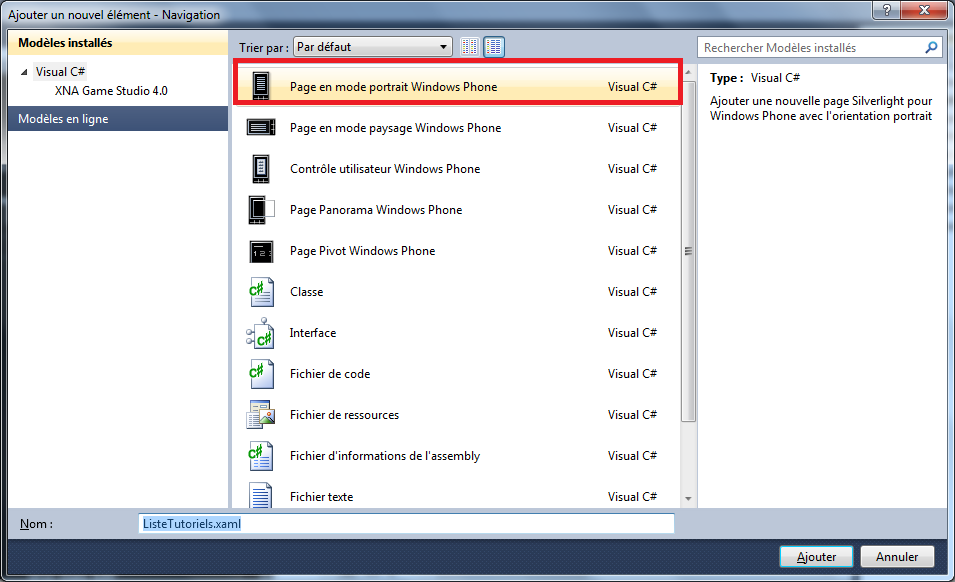
Task: Select 'Page en mode portrait Windows Phone'
Action: tap(393, 86)
